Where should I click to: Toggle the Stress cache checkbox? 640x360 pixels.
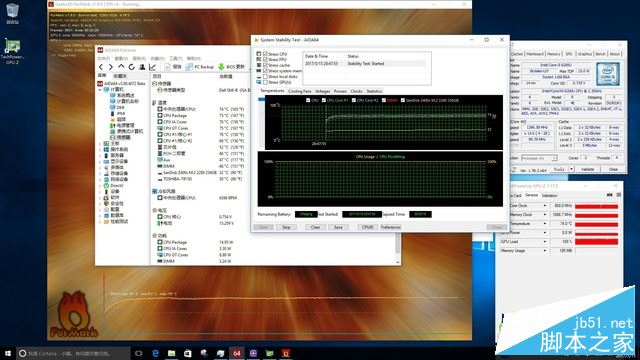click(265, 65)
